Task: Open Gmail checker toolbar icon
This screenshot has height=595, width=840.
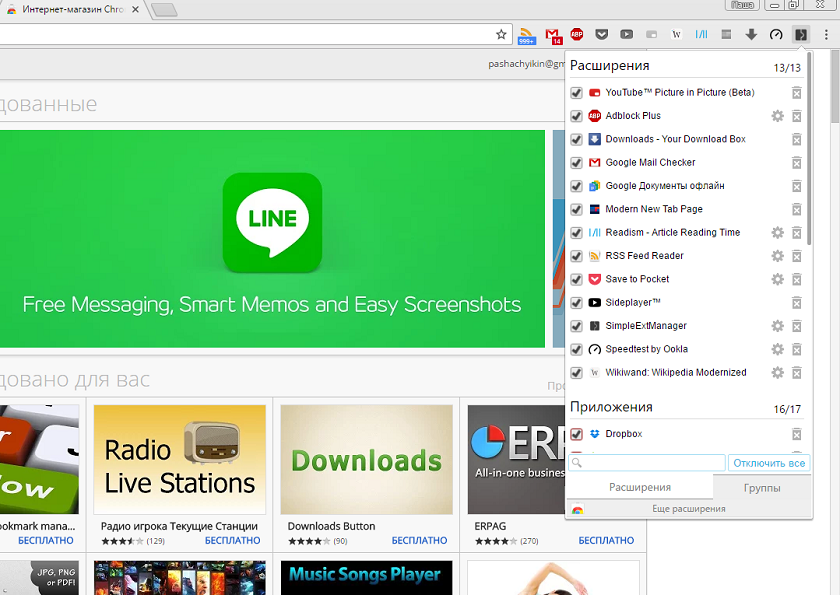Action: pyautogui.click(x=552, y=35)
